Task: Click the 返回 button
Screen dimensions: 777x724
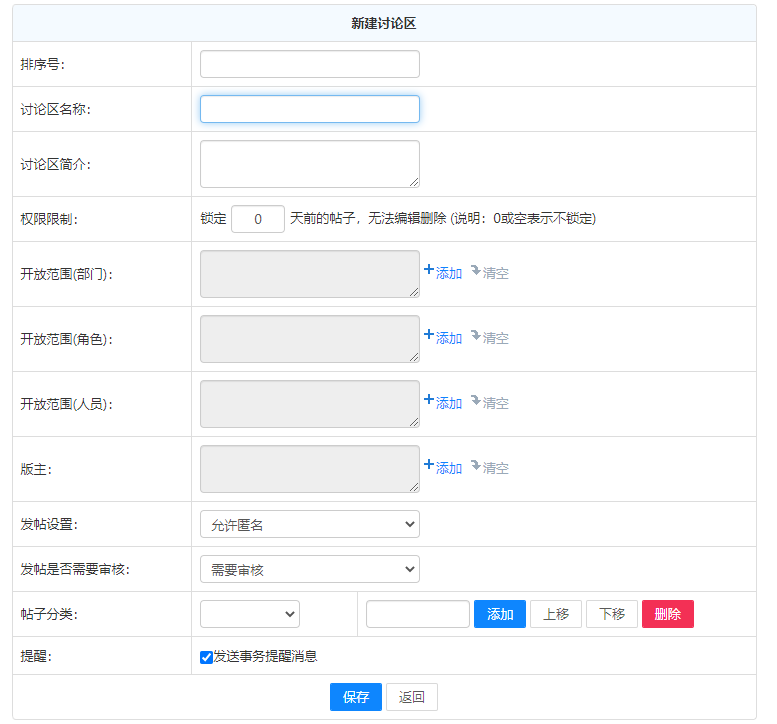Action: click(411, 697)
